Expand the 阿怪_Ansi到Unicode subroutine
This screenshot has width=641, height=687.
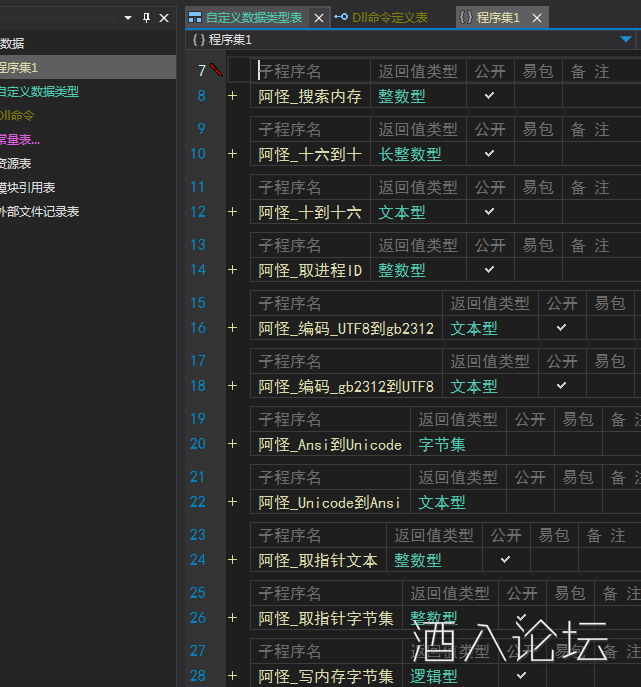[233, 444]
